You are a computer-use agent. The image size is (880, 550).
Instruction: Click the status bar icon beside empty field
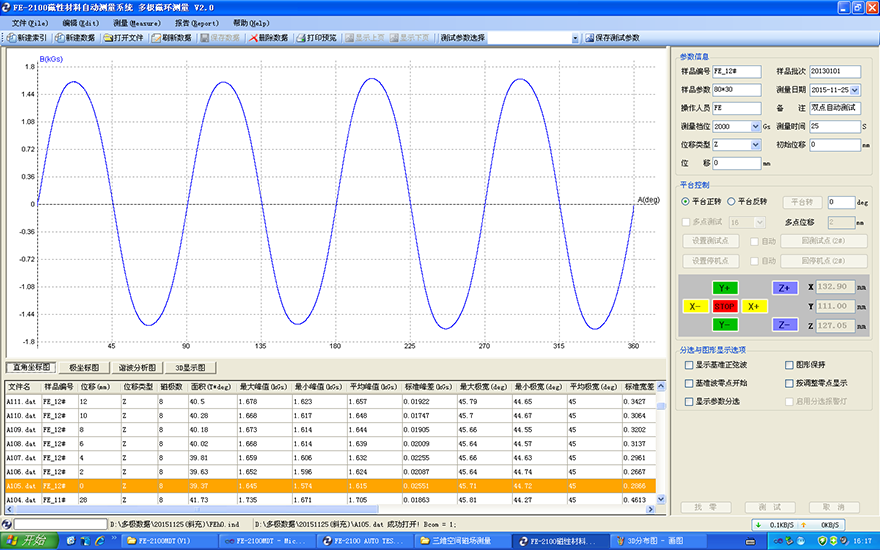7,524
